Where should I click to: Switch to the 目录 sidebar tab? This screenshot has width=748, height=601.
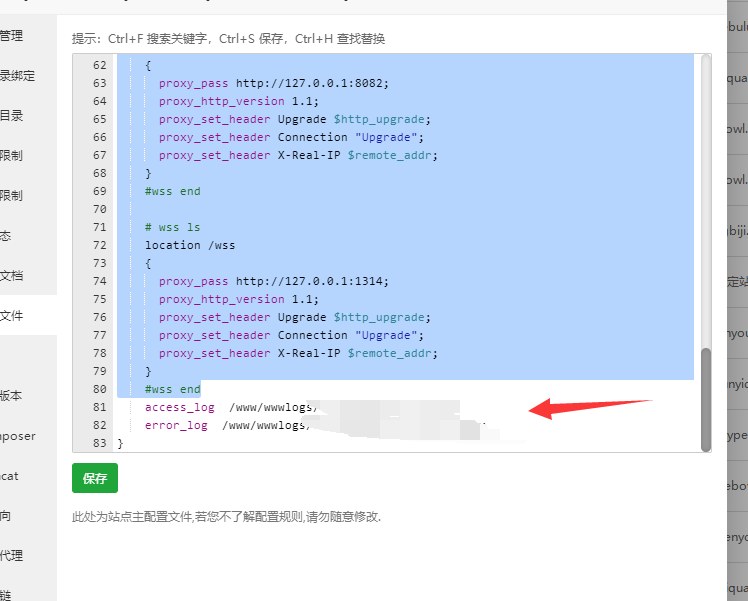(x=11, y=115)
